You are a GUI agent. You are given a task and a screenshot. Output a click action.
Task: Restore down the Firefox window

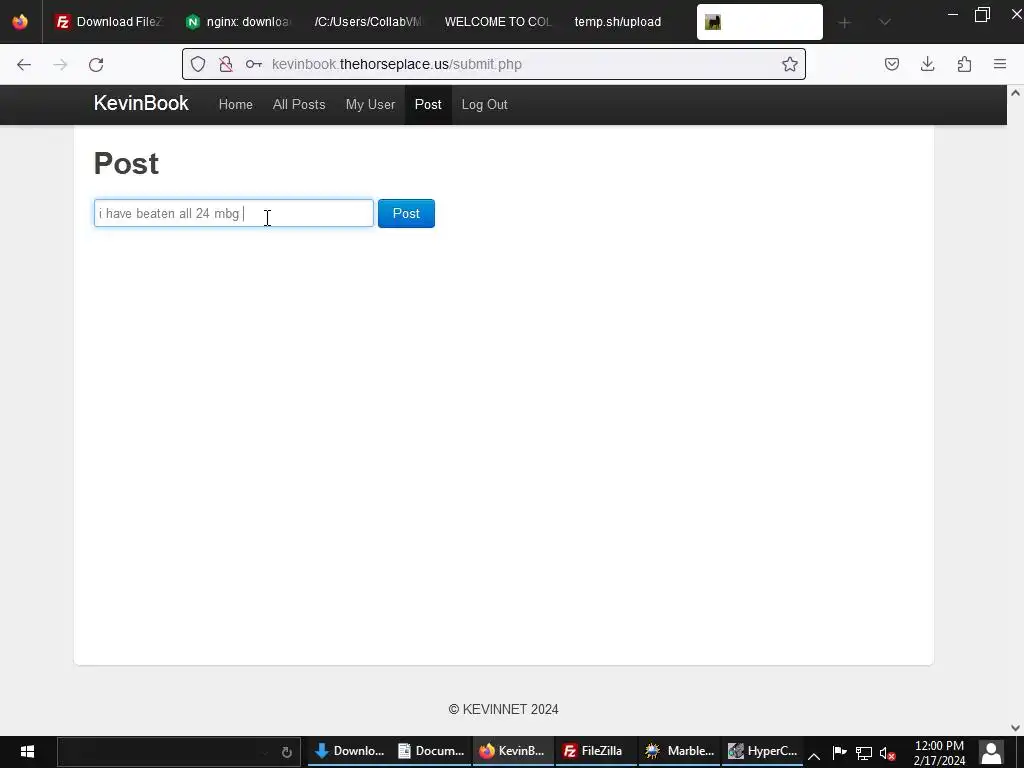[982, 14]
